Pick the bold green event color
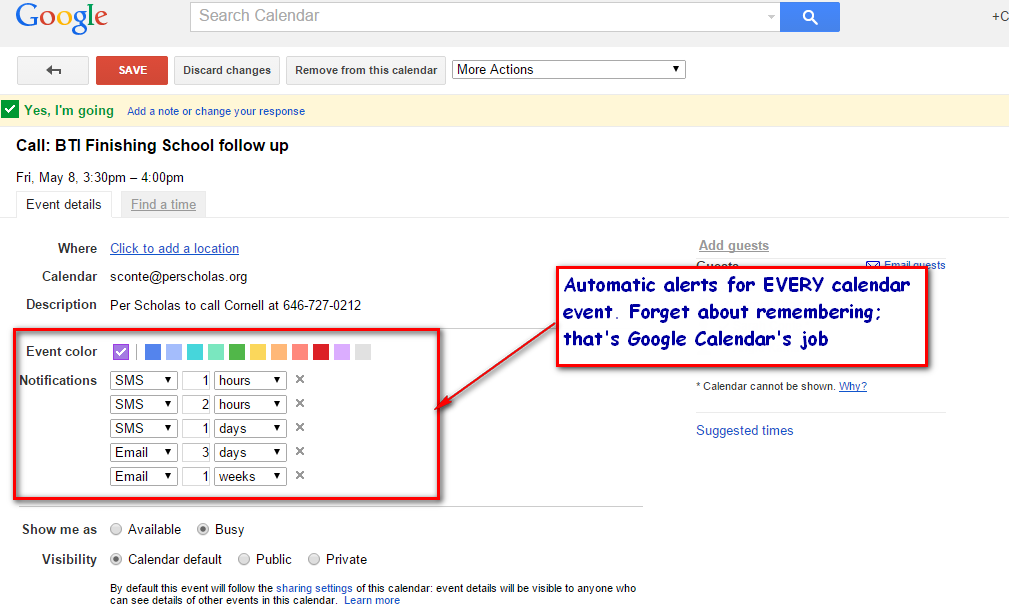Image resolution: width=1009 pixels, height=615 pixels. pyautogui.click(x=237, y=352)
